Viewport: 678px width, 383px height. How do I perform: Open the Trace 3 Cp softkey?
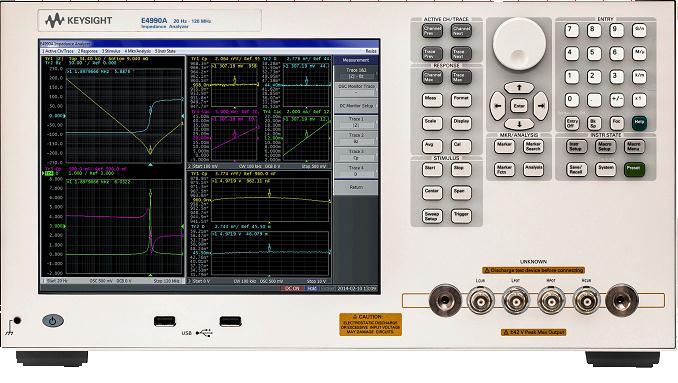[356, 155]
